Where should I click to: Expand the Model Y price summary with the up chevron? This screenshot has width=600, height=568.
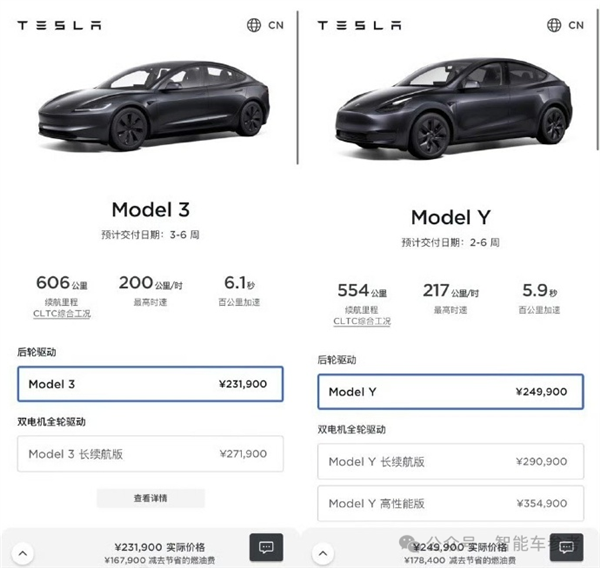(323, 551)
